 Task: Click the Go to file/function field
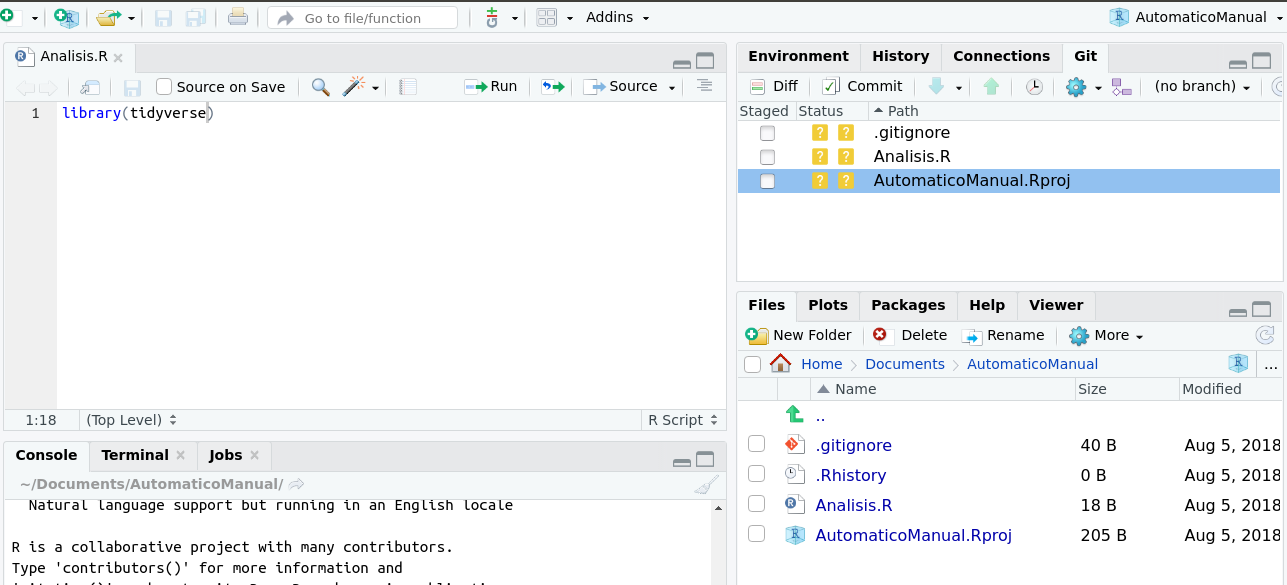pyautogui.click(x=362, y=18)
